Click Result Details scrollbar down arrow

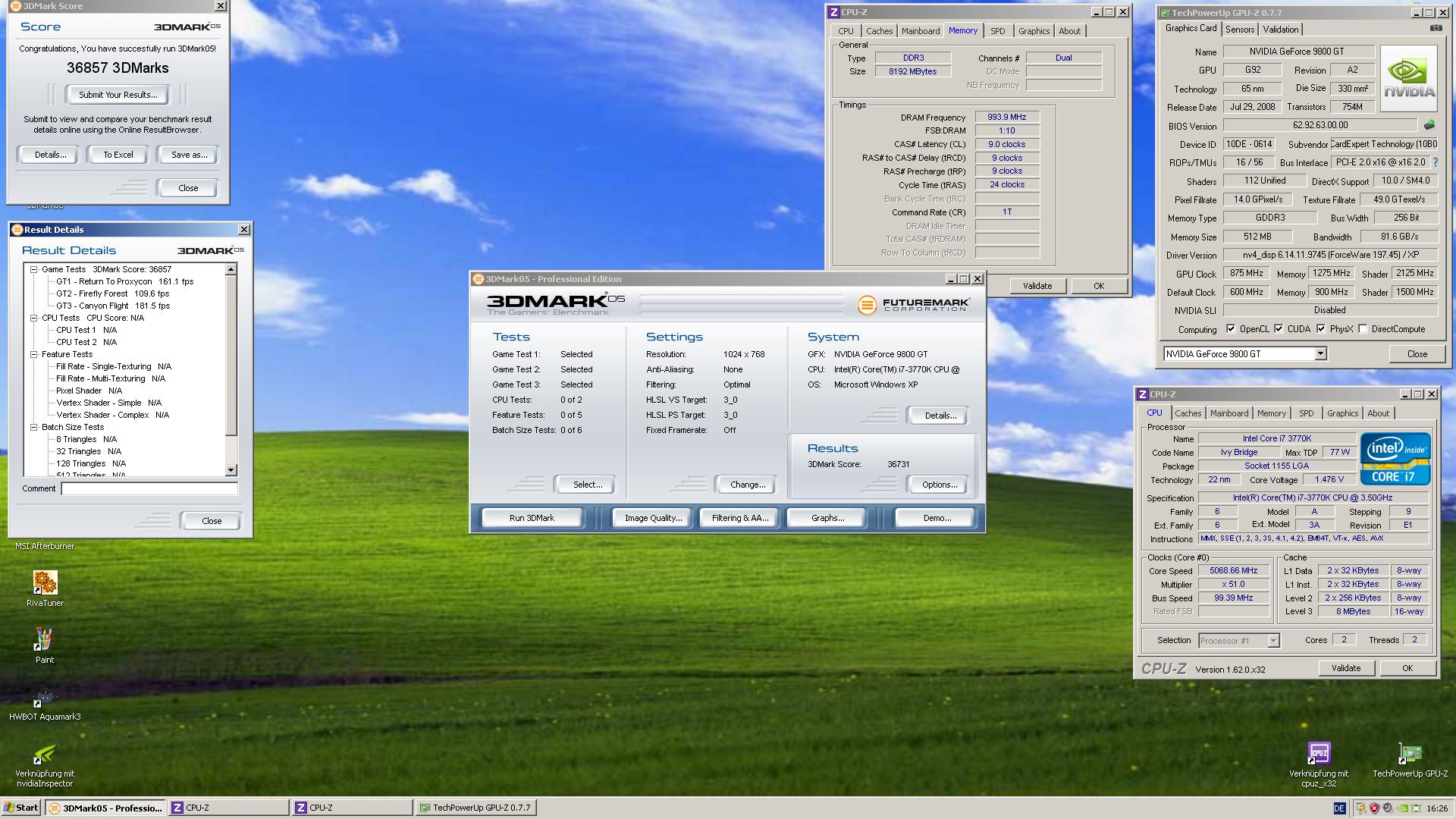click(231, 470)
